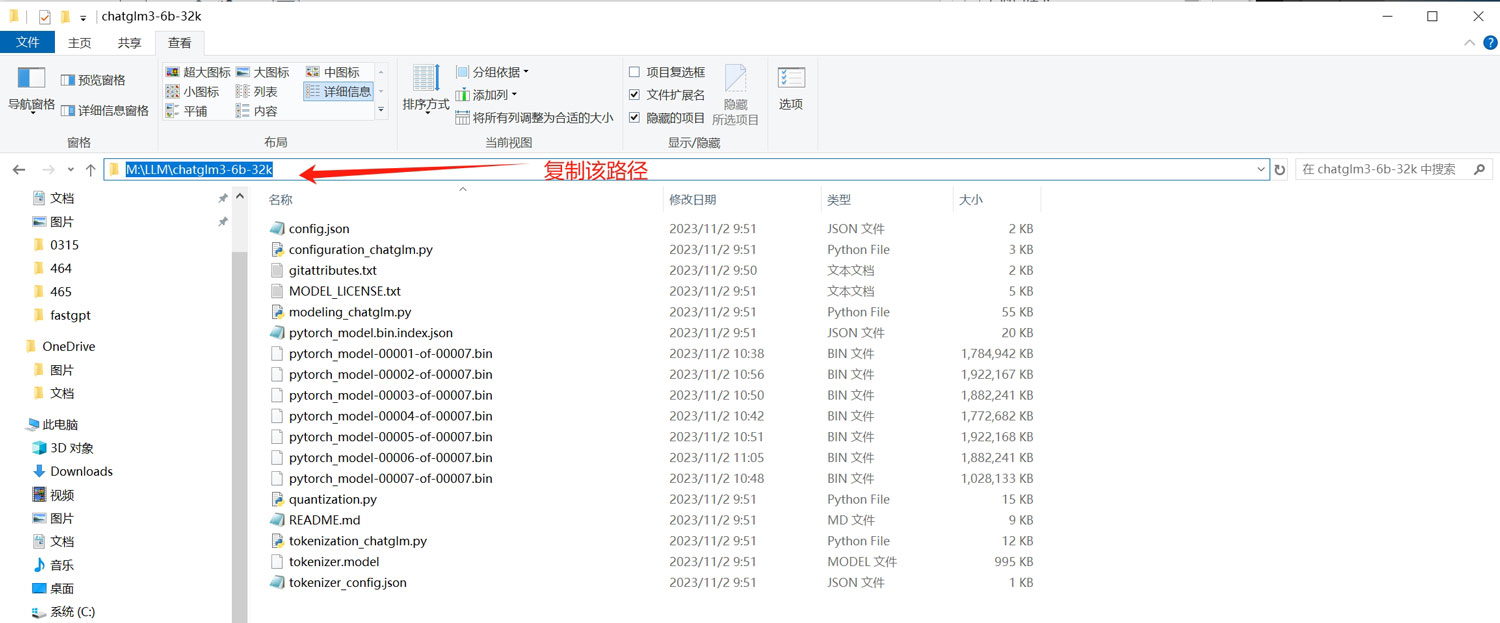This screenshot has width=1500, height=623.
Task: Toggle file name extensions (文件扩展名) checkbox
Action: (x=634, y=95)
